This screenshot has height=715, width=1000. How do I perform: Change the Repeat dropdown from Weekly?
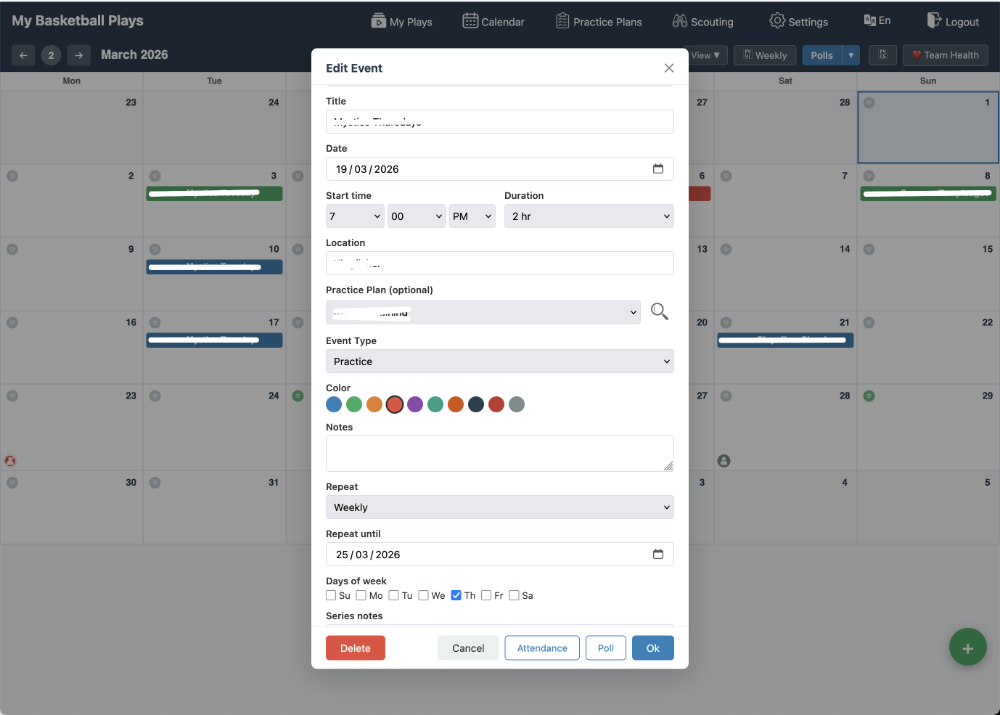(x=499, y=507)
